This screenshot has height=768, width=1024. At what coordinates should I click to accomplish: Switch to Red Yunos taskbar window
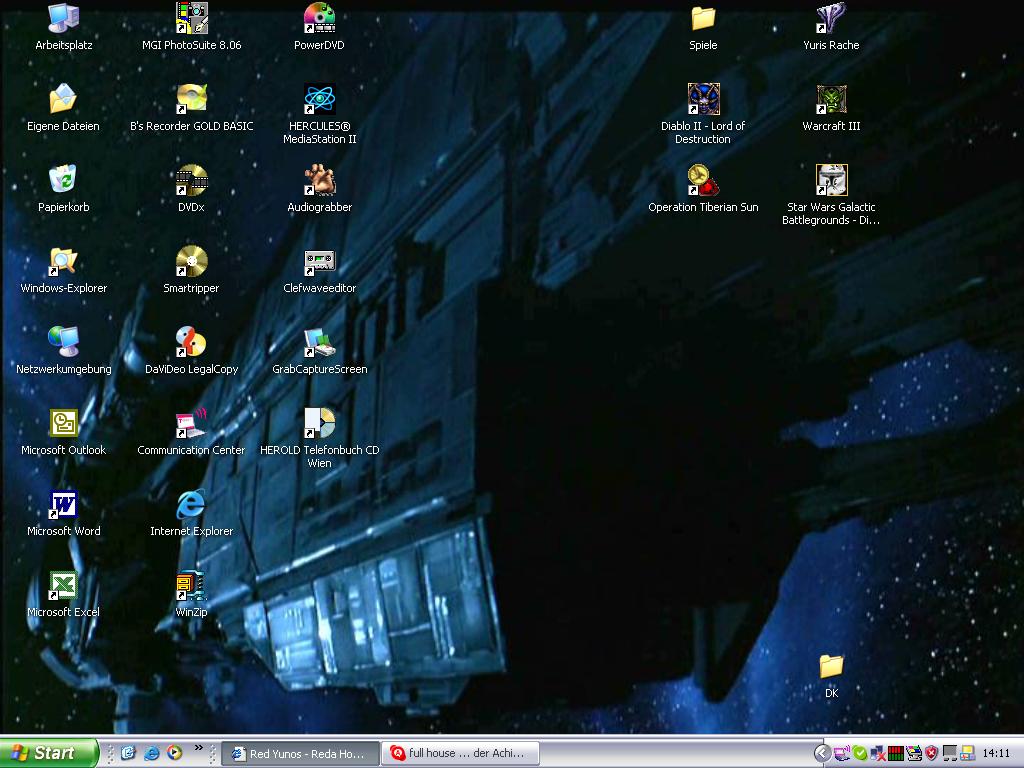[x=300, y=753]
